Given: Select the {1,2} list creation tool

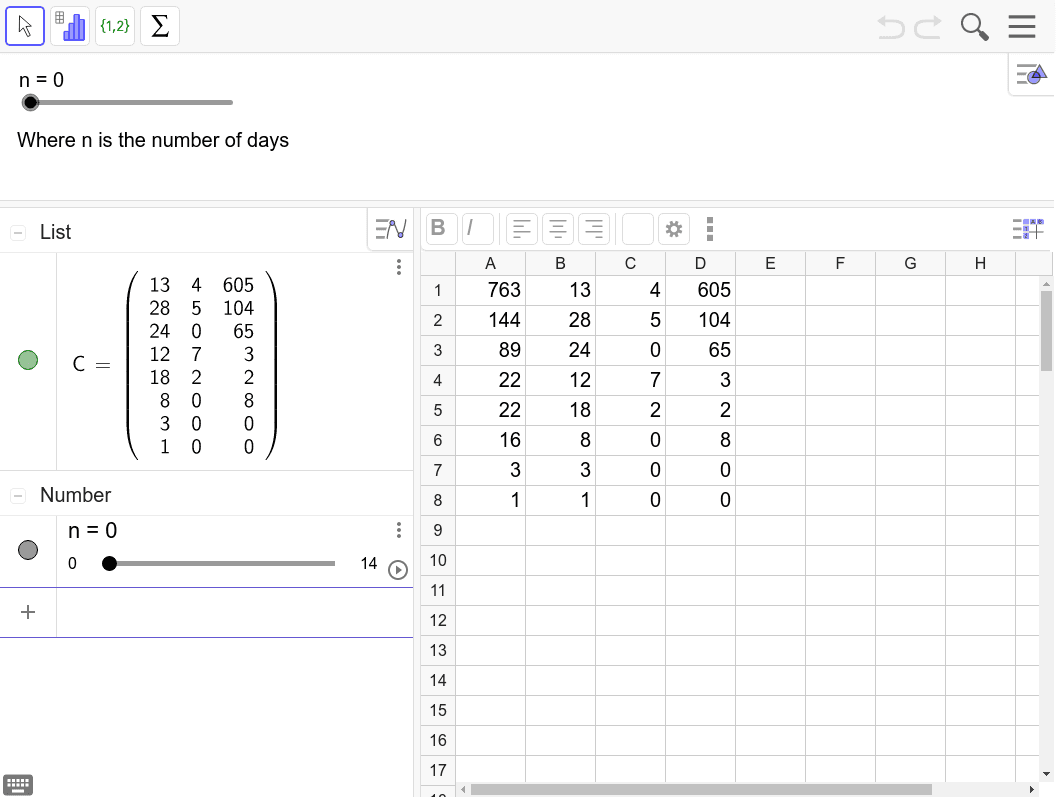Looking at the screenshot, I should 115,26.
